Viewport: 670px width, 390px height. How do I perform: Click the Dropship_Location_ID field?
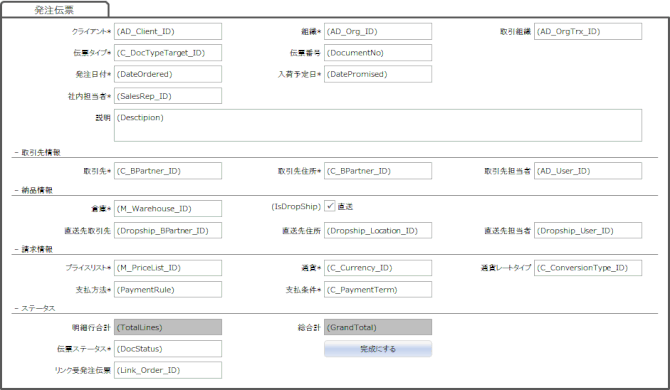point(378,231)
